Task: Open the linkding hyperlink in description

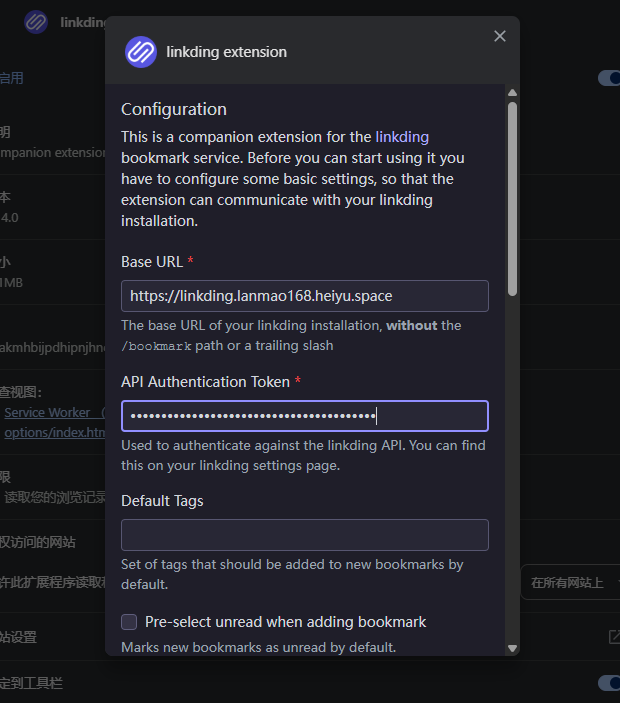Action: (402, 137)
